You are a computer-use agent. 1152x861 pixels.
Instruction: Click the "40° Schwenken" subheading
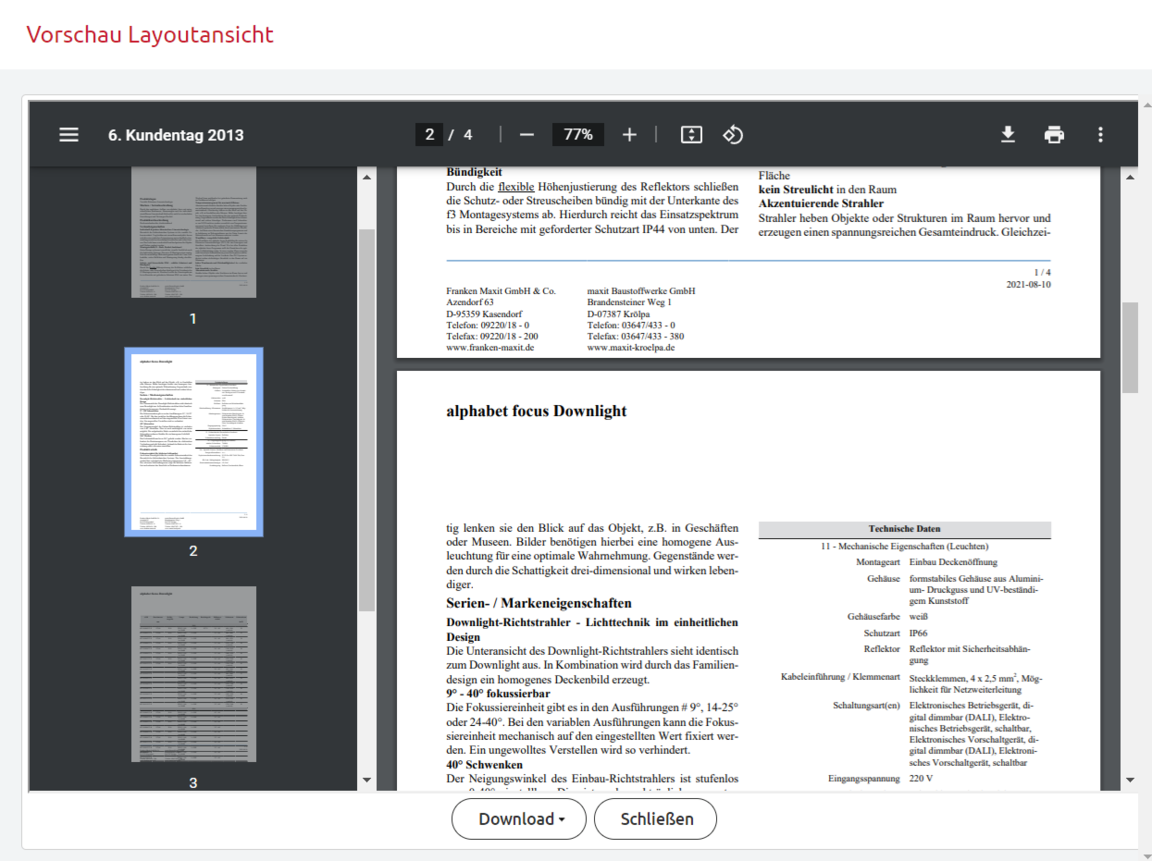pyautogui.click(x=484, y=765)
